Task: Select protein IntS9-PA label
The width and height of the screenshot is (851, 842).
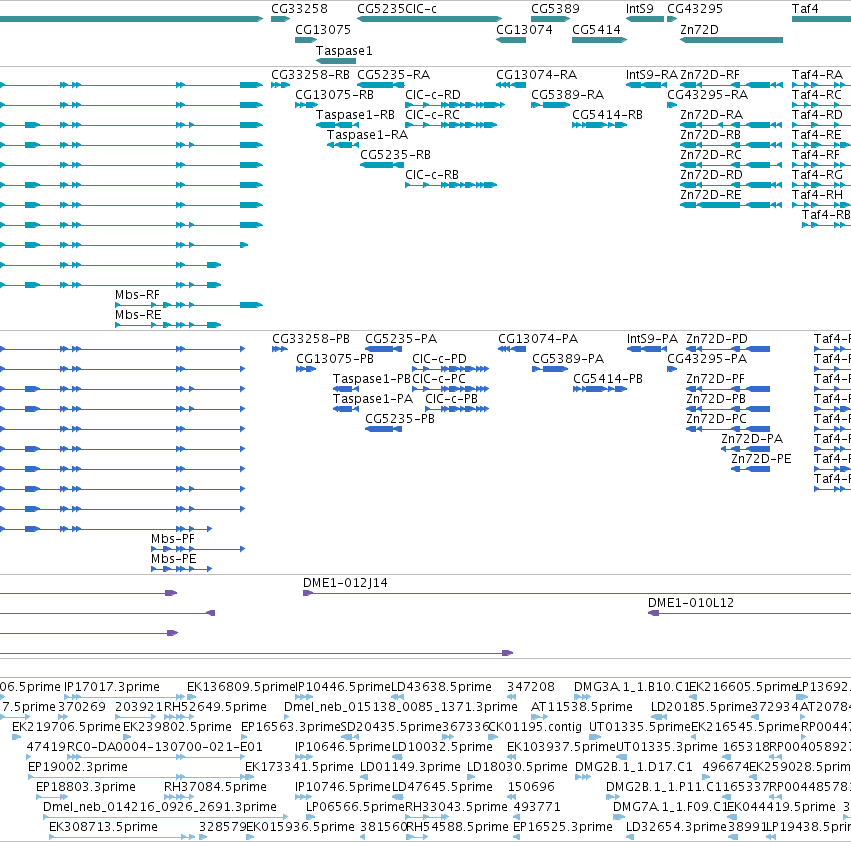Action: coord(652,339)
